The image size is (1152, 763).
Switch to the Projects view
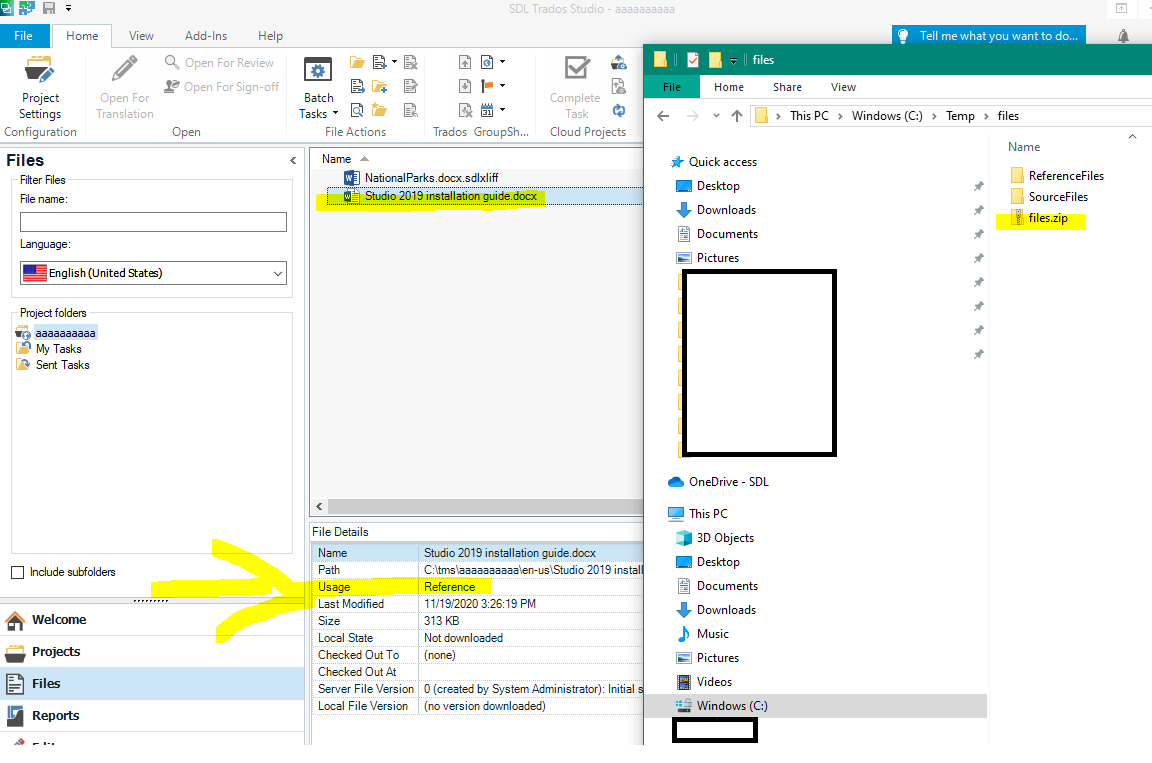pos(152,652)
